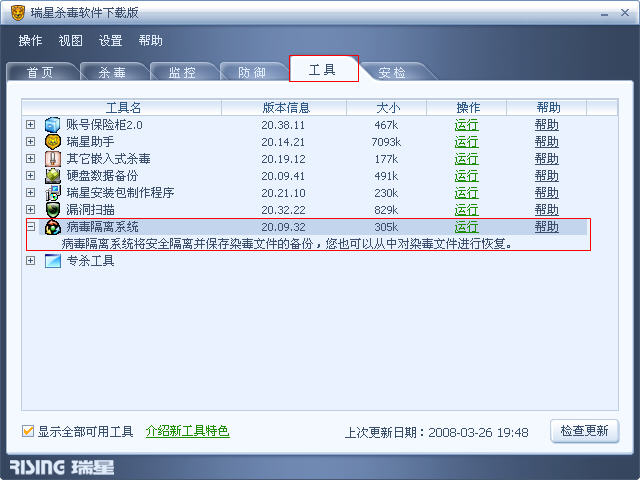Run 病毒隔离系统 via 运行 link
Image resolution: width=640 pixels, height=480 pixels.
467,227
